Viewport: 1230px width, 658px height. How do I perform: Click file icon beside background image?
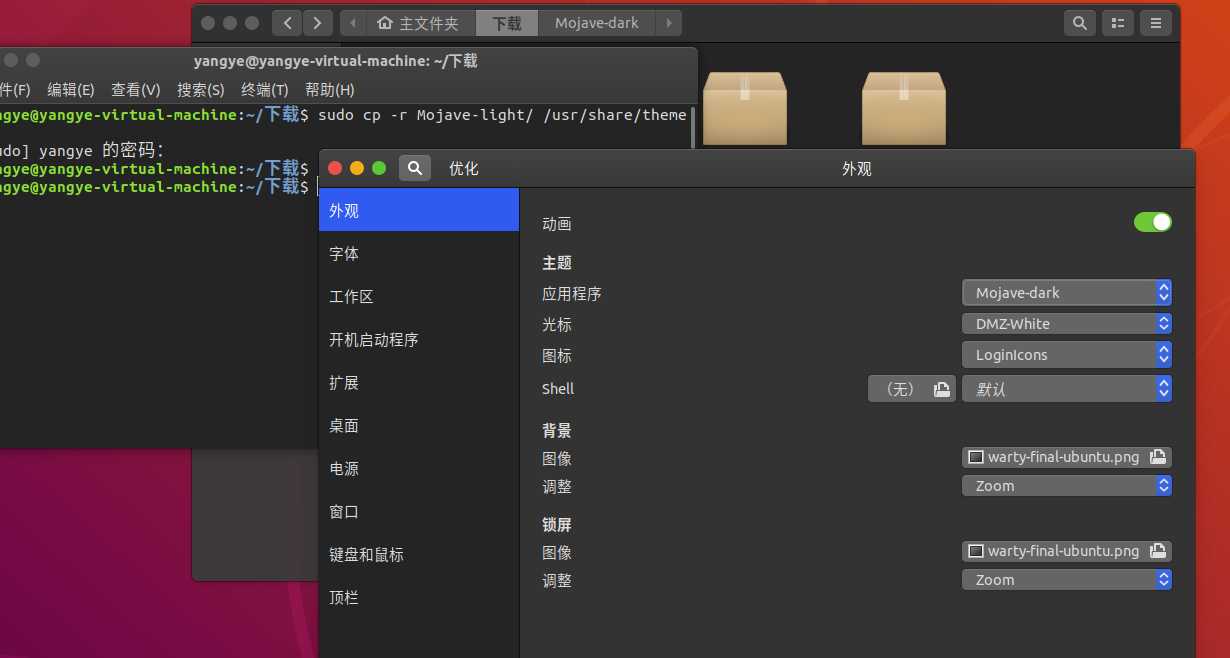[x=1157, y=457]
